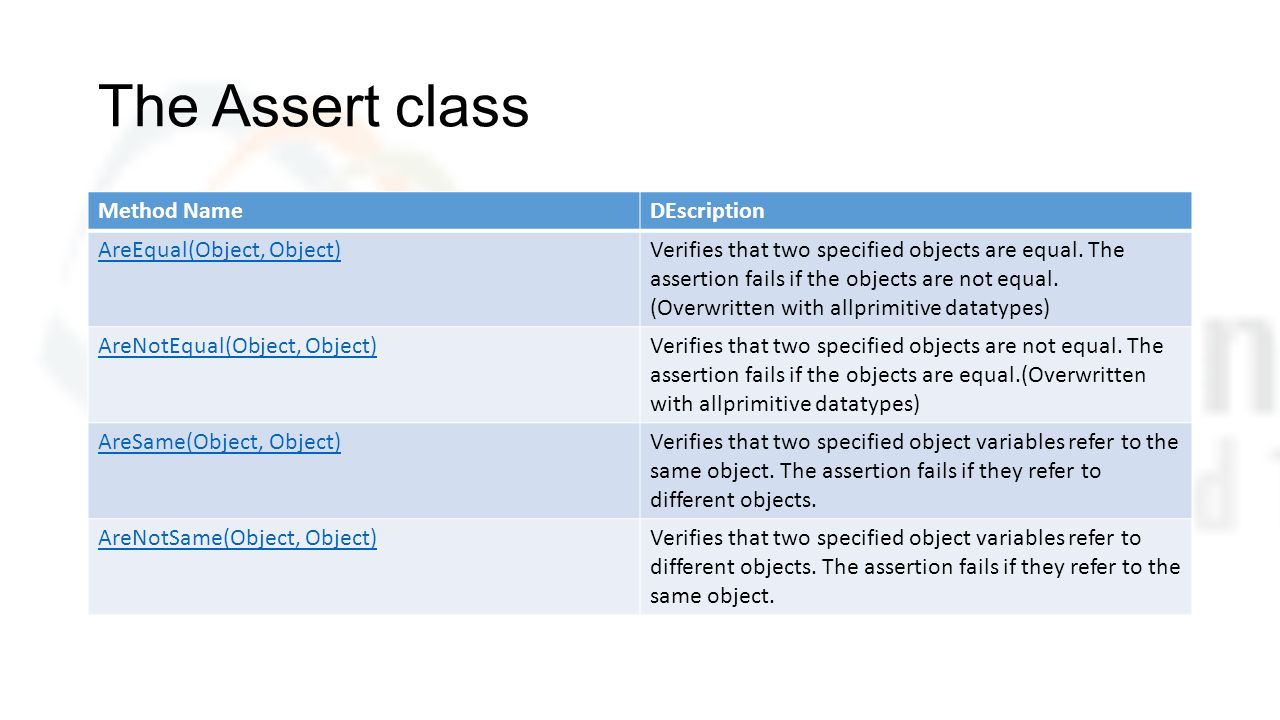Open the AreEqual(Object, Object) link
This screenshot has height=720, width=1280.
click(x=219, y=250)
